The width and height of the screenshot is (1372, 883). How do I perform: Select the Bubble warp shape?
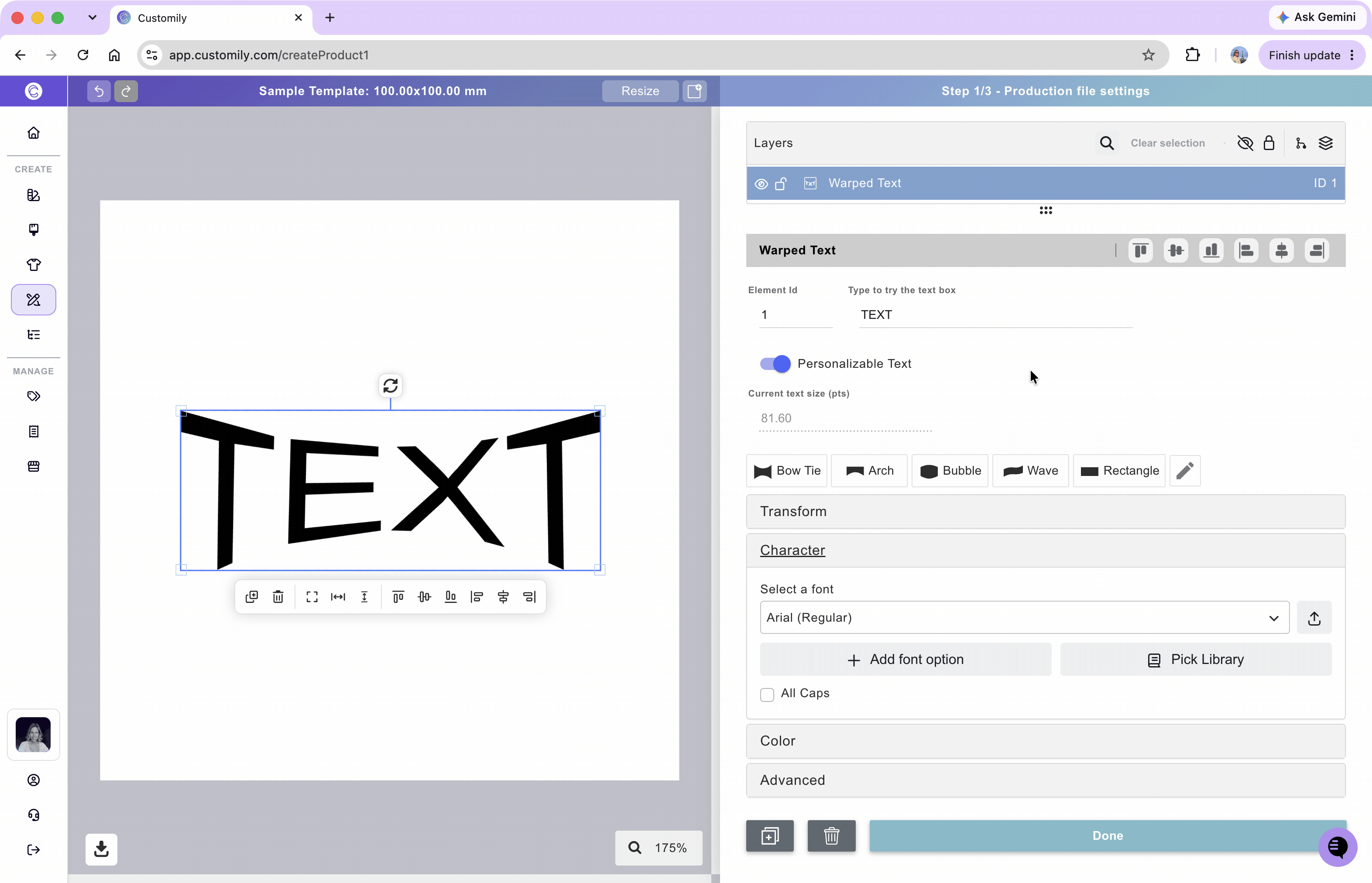pos(950,471)
